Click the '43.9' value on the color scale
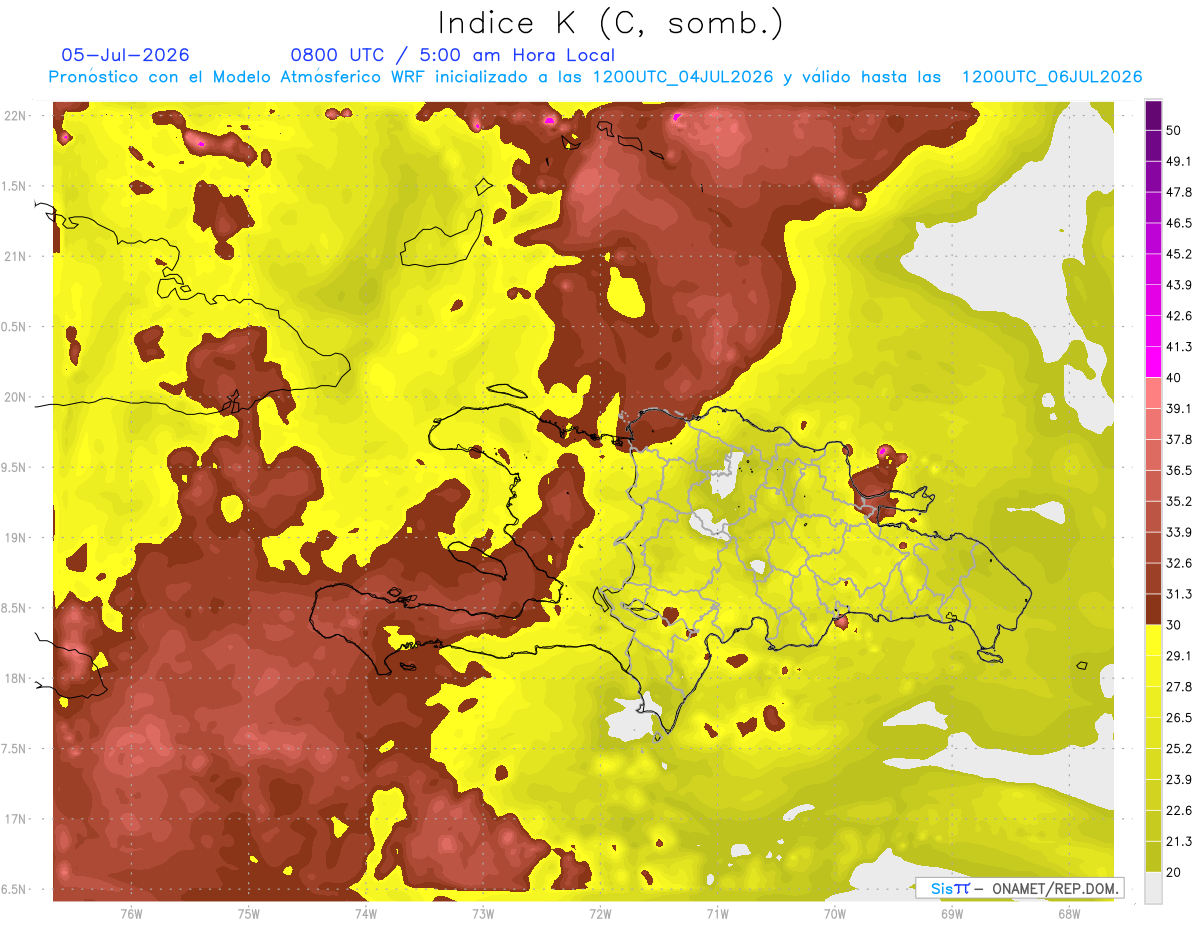Image resolution: width=1200 pixels, height=927 pixels. pyautogui.click(x=1179, y=285)
